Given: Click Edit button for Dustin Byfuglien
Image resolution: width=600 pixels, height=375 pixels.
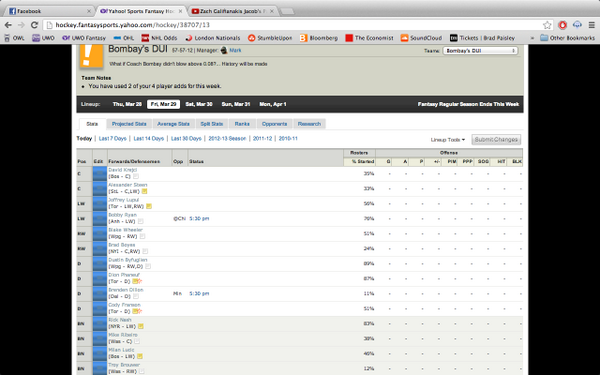Looking at the screenshot, I should [x=99, y=264].
